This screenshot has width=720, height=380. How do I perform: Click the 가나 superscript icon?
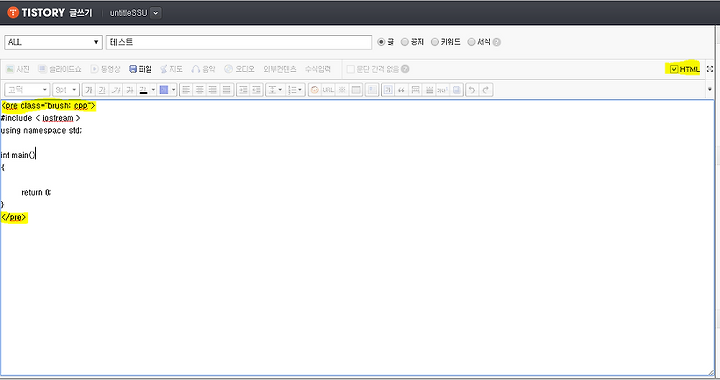(x=443, y=90)
